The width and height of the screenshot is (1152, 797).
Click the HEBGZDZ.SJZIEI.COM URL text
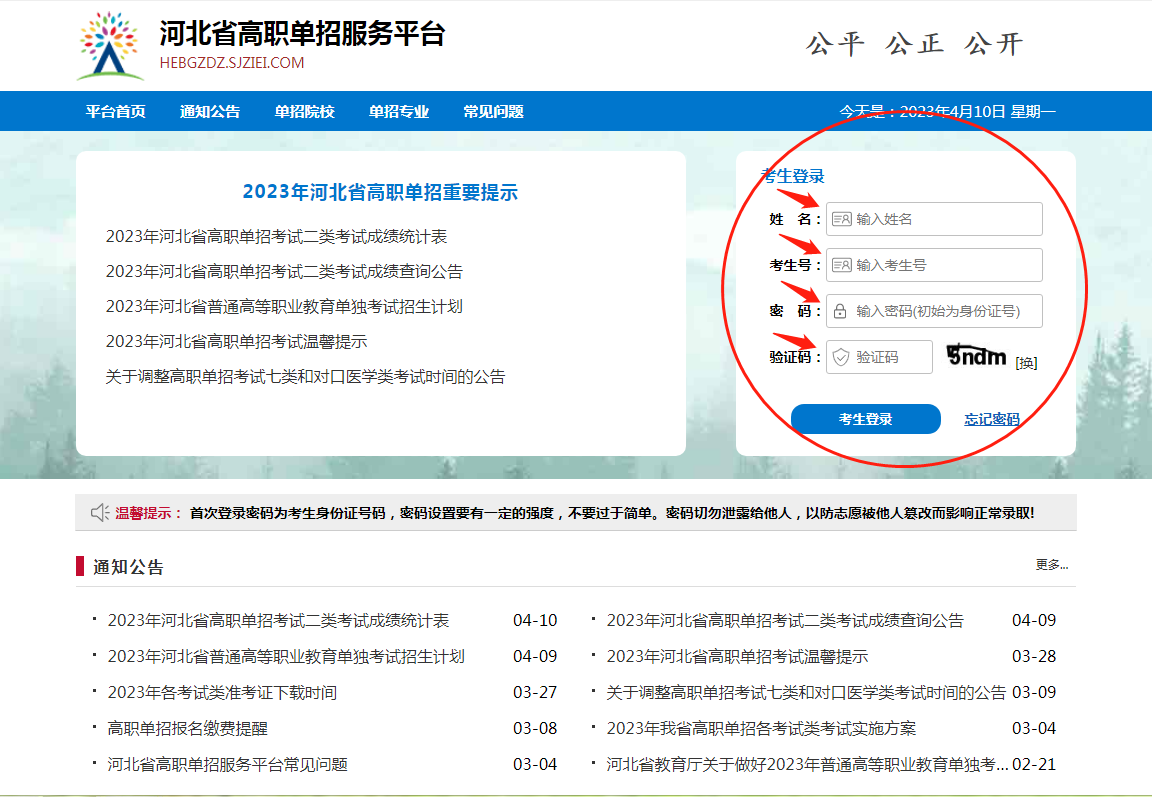[232, 63]
